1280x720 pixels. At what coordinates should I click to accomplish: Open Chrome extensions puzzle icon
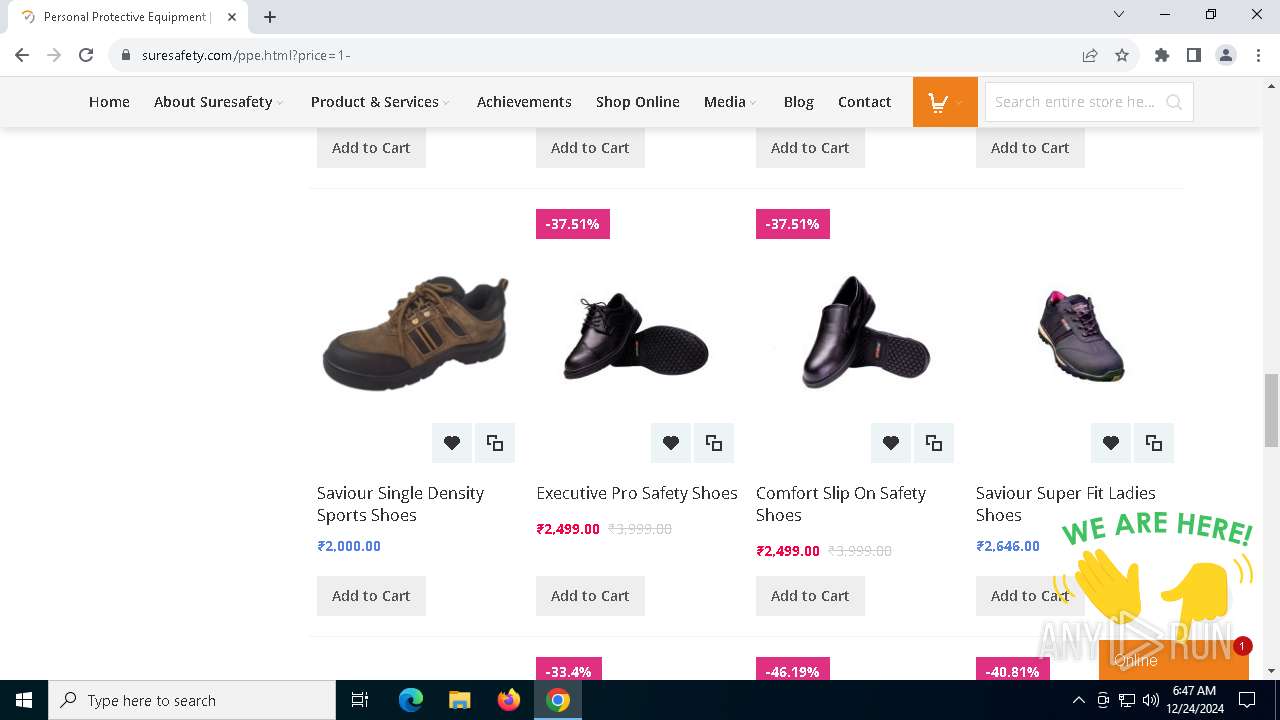(1161, 55)
